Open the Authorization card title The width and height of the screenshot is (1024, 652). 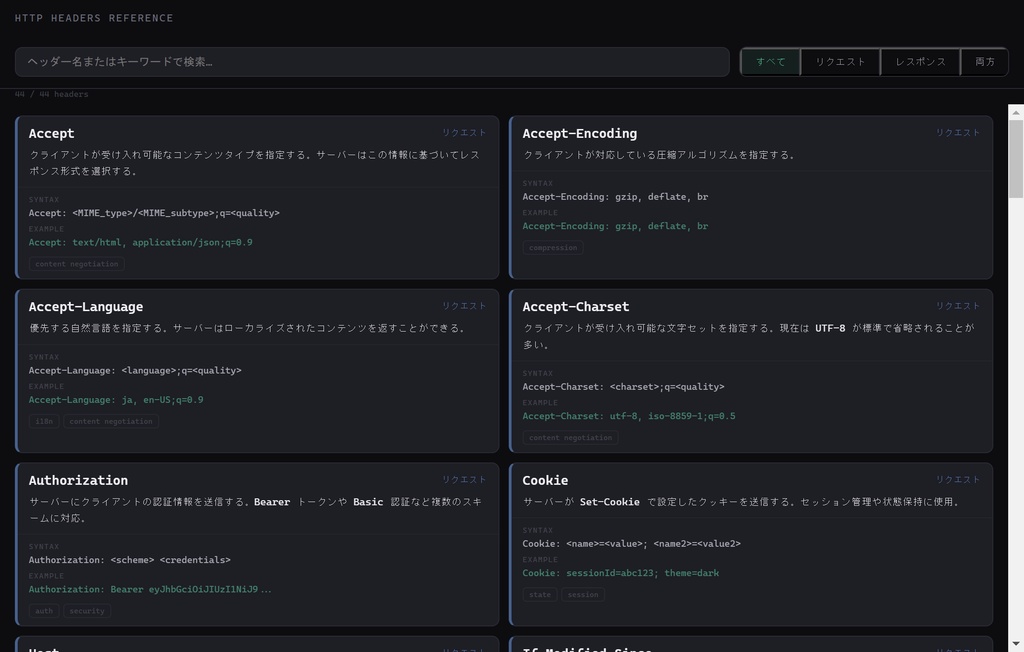pyautogui.click(x=78, y=480)
